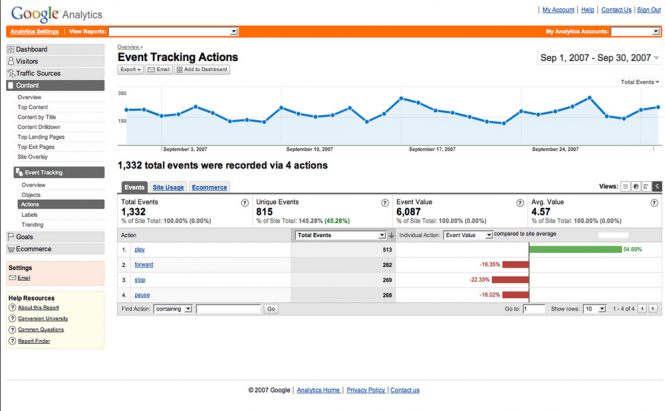Click the green 54.69% comparison bar

pyautogui.click(x=576, y=249)
